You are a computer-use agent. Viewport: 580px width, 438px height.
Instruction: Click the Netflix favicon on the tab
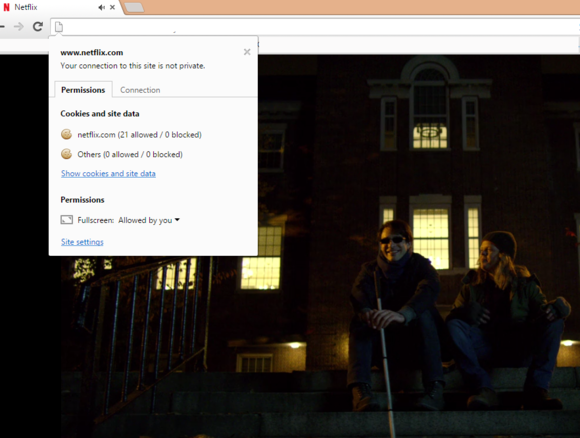6,7
